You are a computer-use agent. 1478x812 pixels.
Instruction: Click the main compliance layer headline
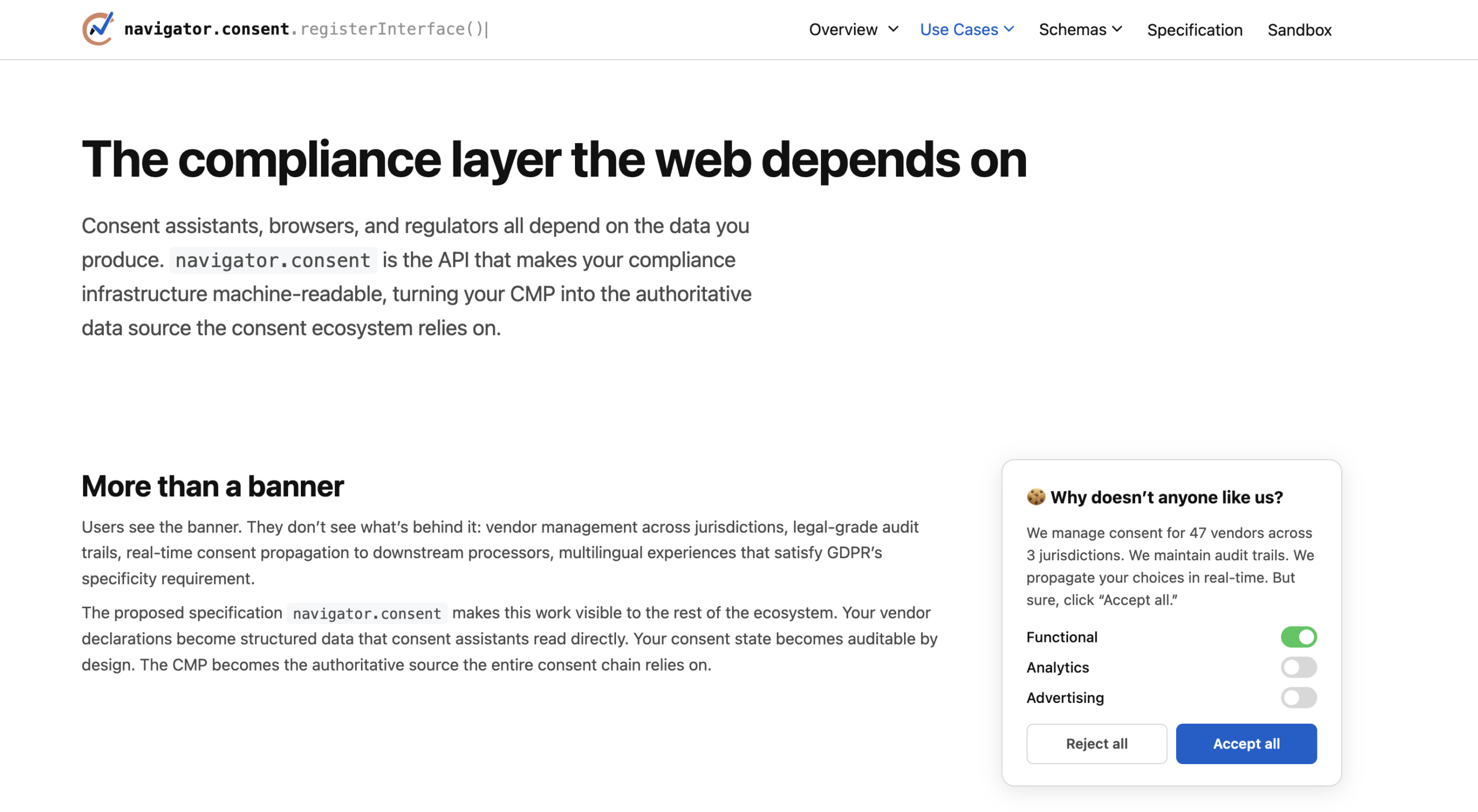coord(554,160)
